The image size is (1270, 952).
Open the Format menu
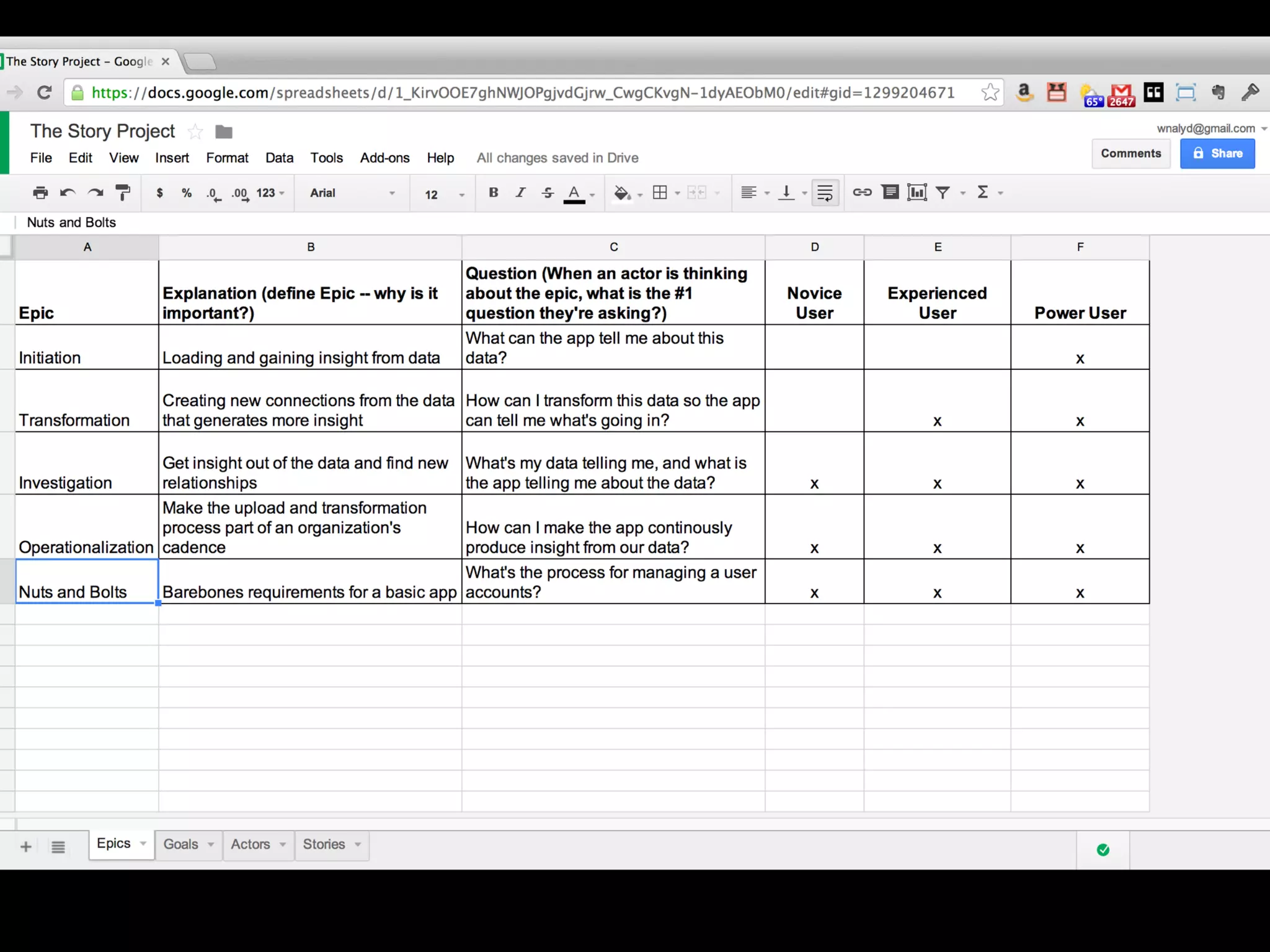pyautogui.click(x=227, y=158)
